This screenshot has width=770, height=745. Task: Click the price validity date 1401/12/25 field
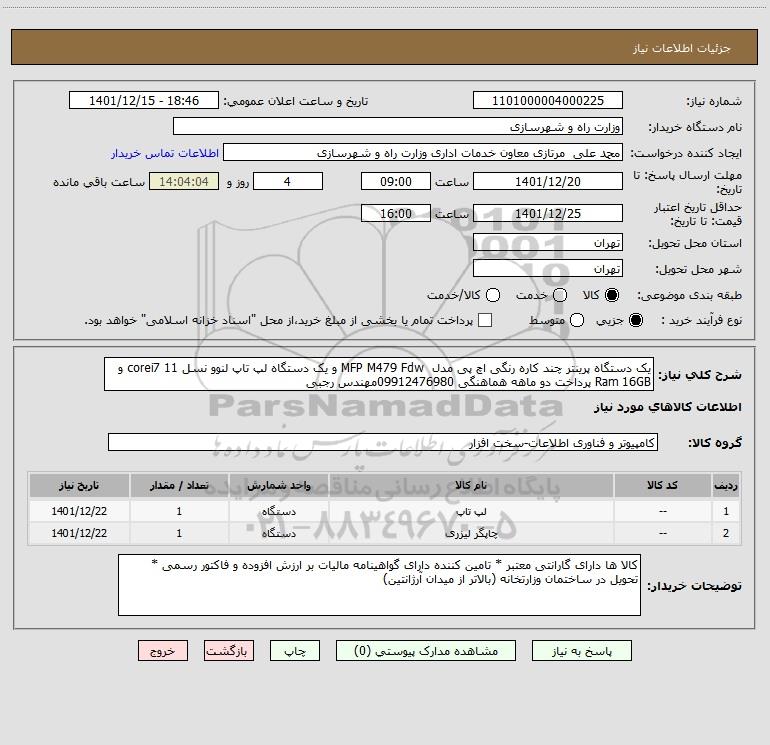(548, 213)
